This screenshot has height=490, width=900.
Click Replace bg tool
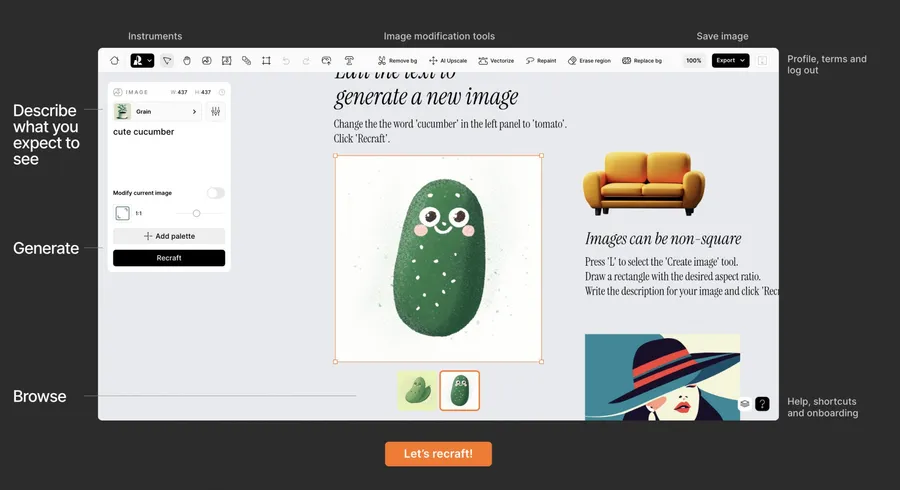(x=642, y=60)
